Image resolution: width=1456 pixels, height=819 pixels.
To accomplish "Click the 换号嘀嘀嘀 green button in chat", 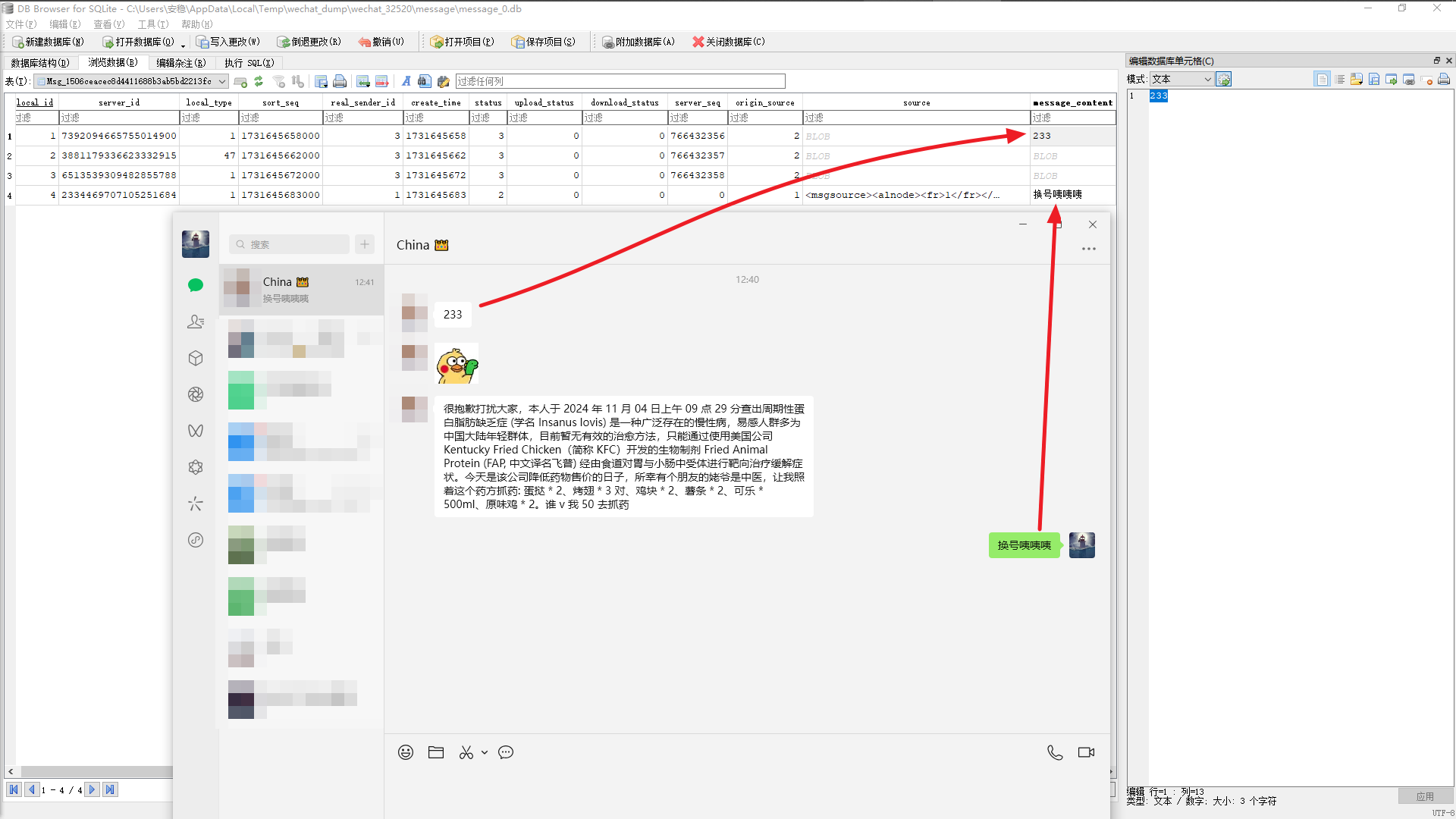I will coord(1023,544).
